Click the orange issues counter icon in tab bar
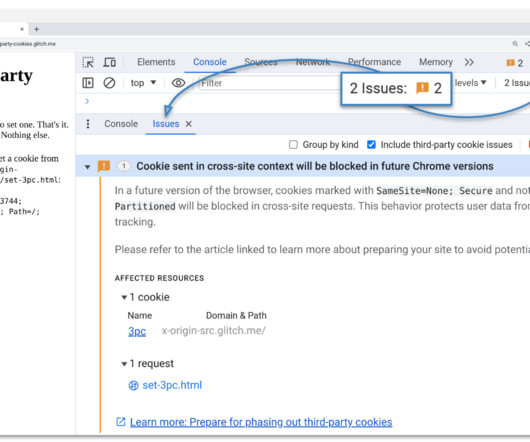530x442 pixels. click(510, 63)
